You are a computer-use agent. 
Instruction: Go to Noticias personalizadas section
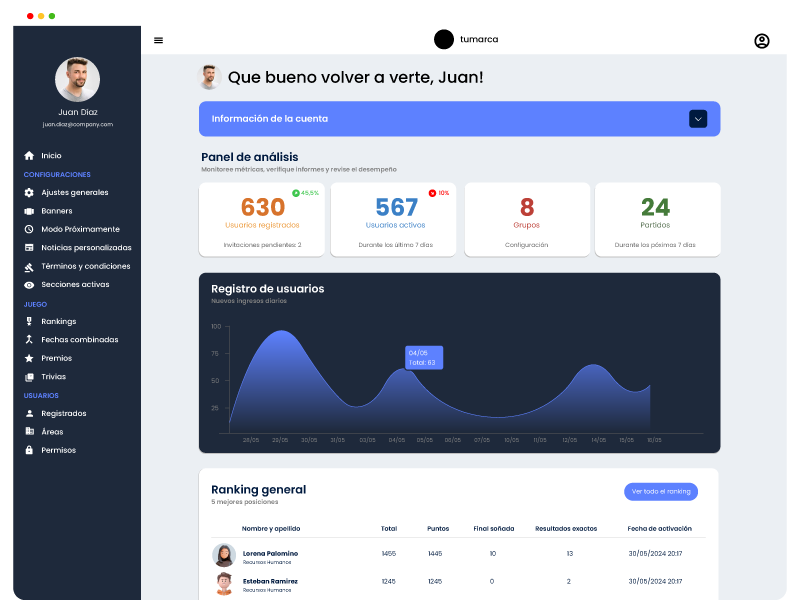86,248
